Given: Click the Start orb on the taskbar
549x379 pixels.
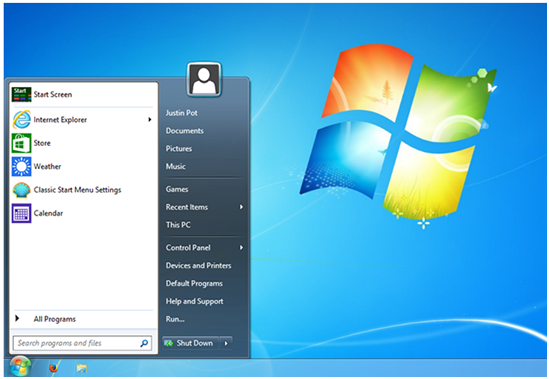Looking at the screenshot, I should pyautogui.click(x=20, y=367).
